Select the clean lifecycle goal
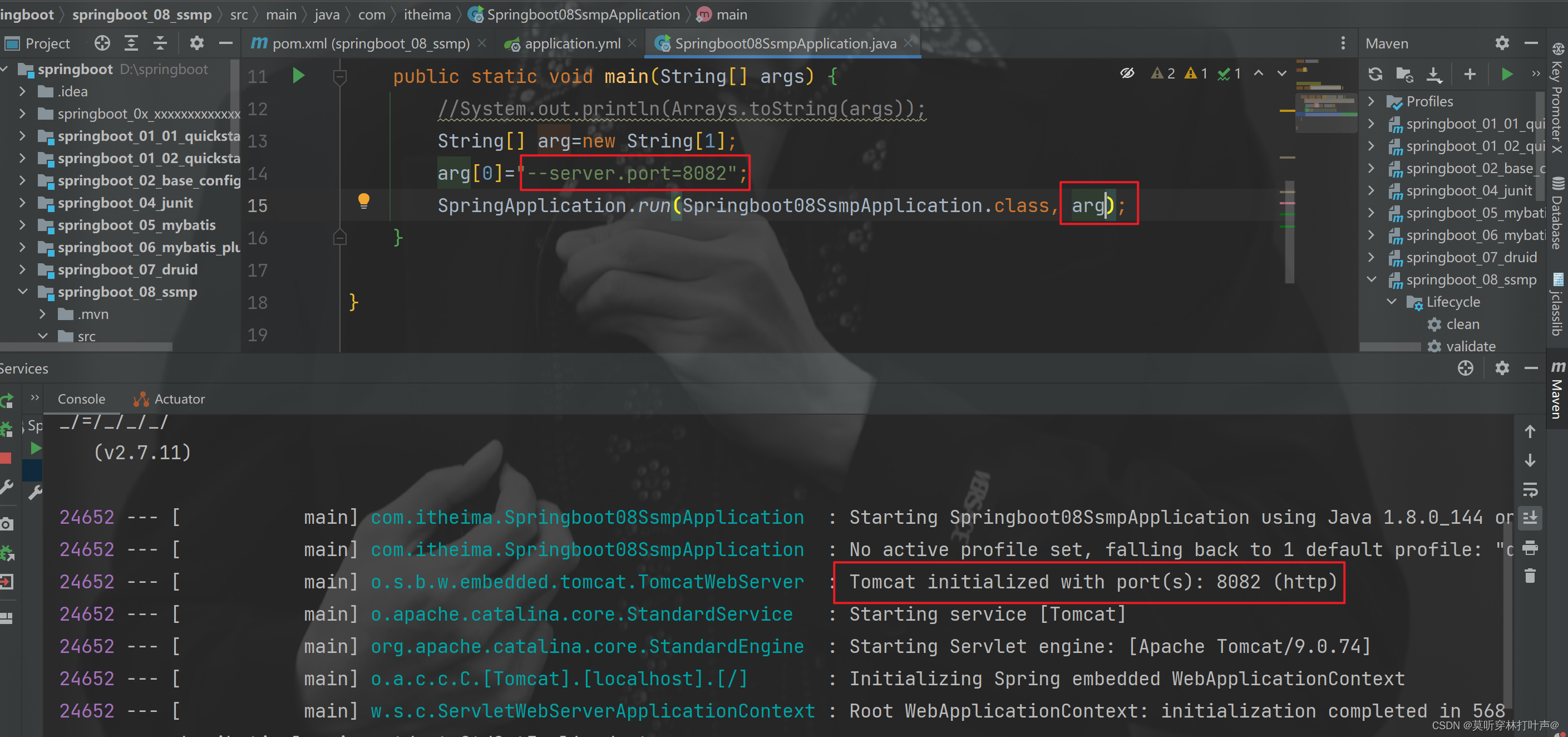 1462,325
